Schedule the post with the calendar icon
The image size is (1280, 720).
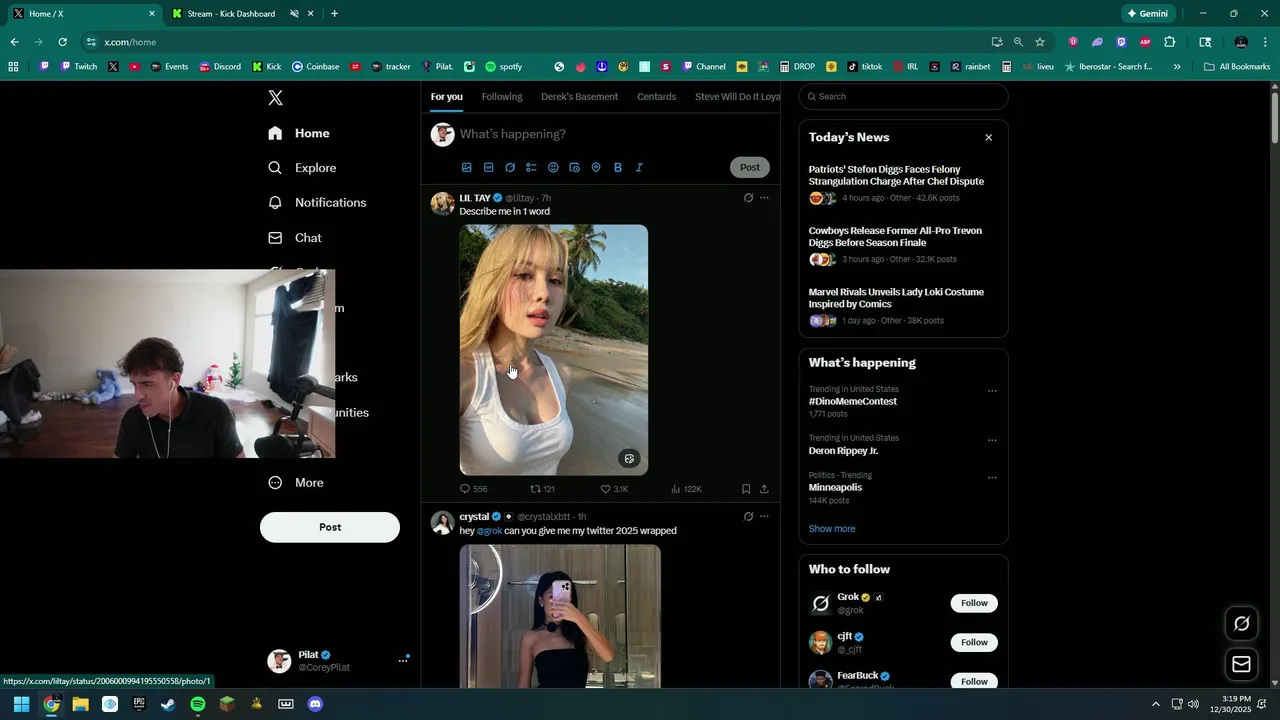pos(574,167)
